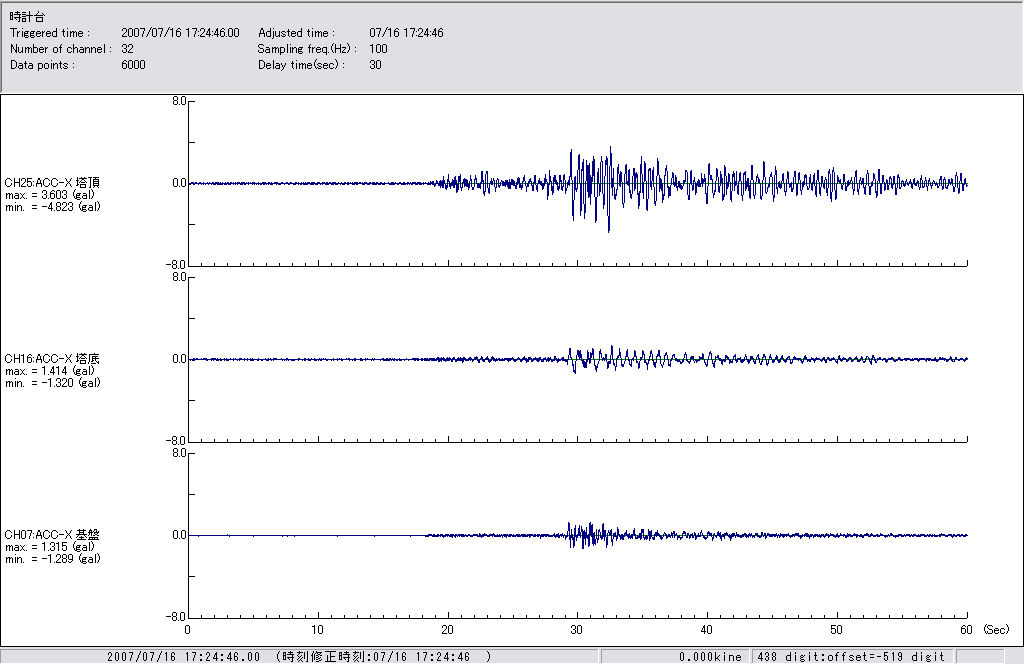Click the Data points value 6000

point(133,65)
